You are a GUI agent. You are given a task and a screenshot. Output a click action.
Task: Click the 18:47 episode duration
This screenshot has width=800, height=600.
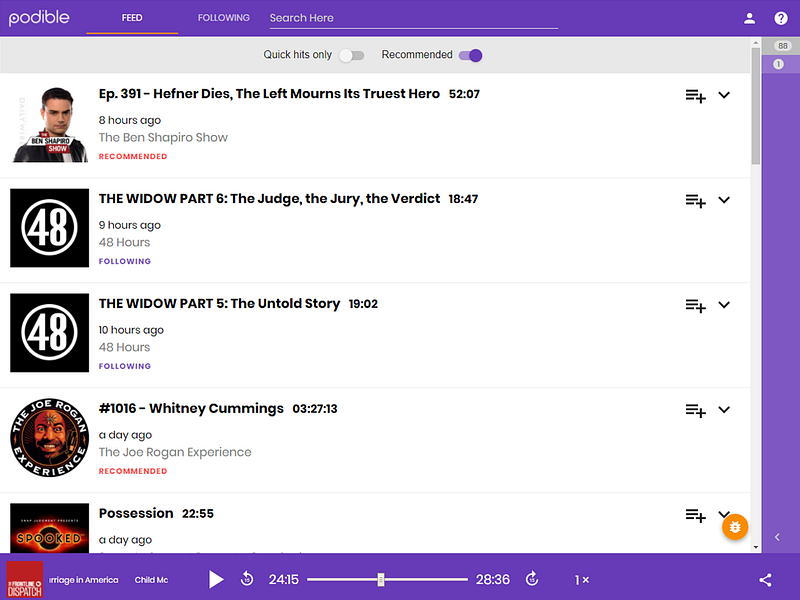pos(463,199)
